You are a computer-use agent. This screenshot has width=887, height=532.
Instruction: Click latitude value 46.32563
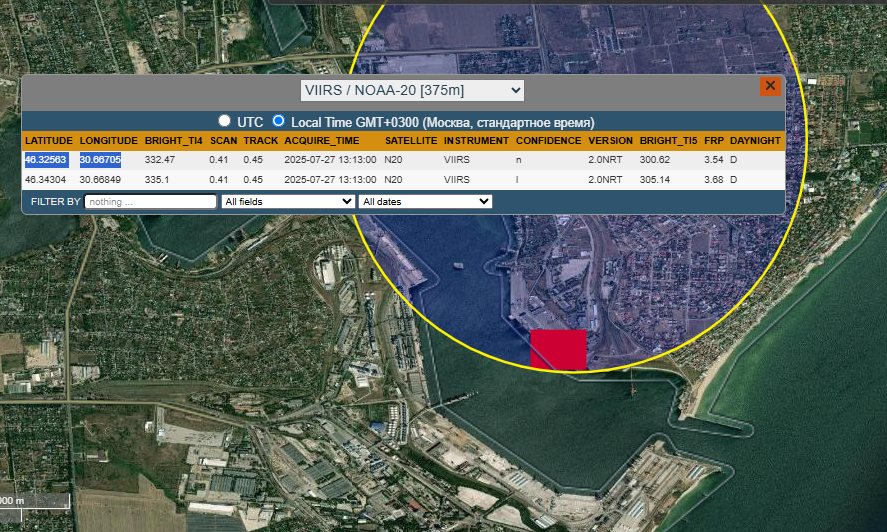46,160
